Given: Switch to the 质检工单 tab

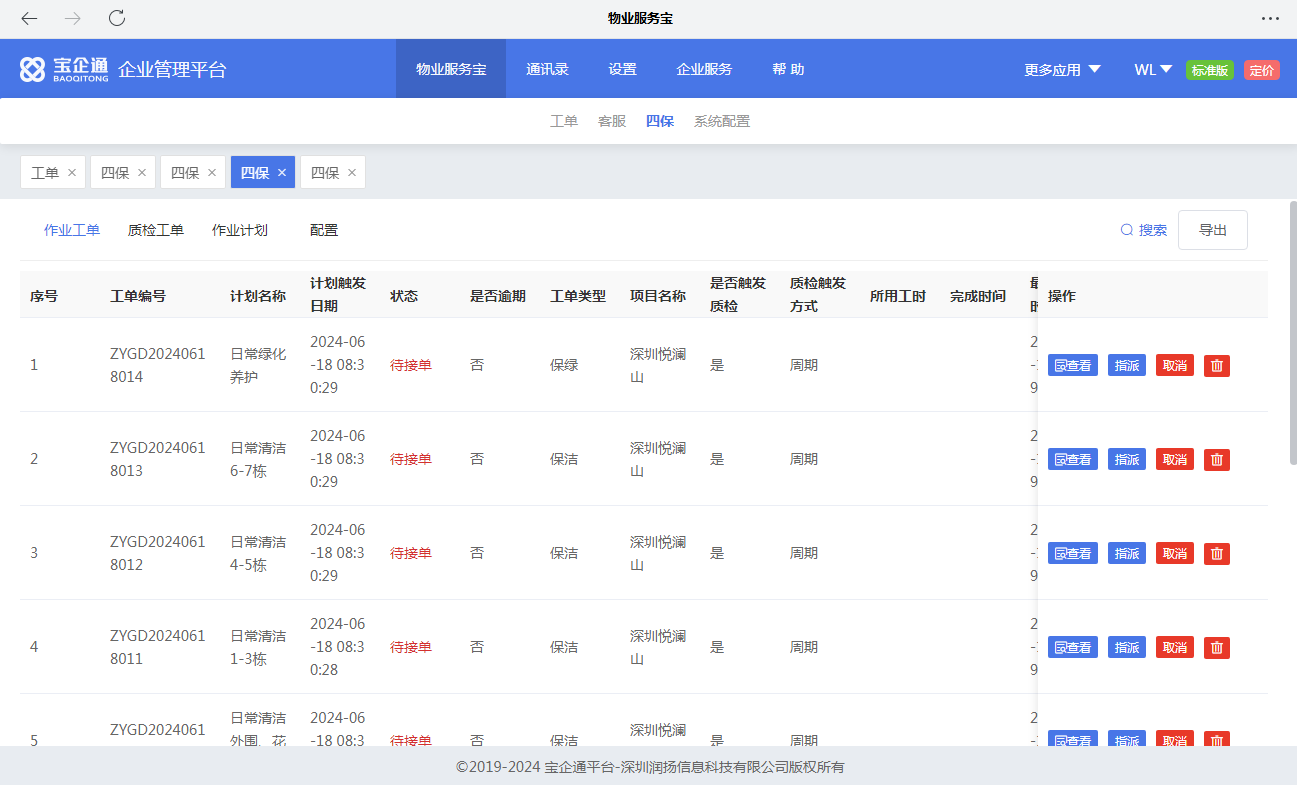Looking at the screenshot, I should pyautogui.click(x=156, y=230).
